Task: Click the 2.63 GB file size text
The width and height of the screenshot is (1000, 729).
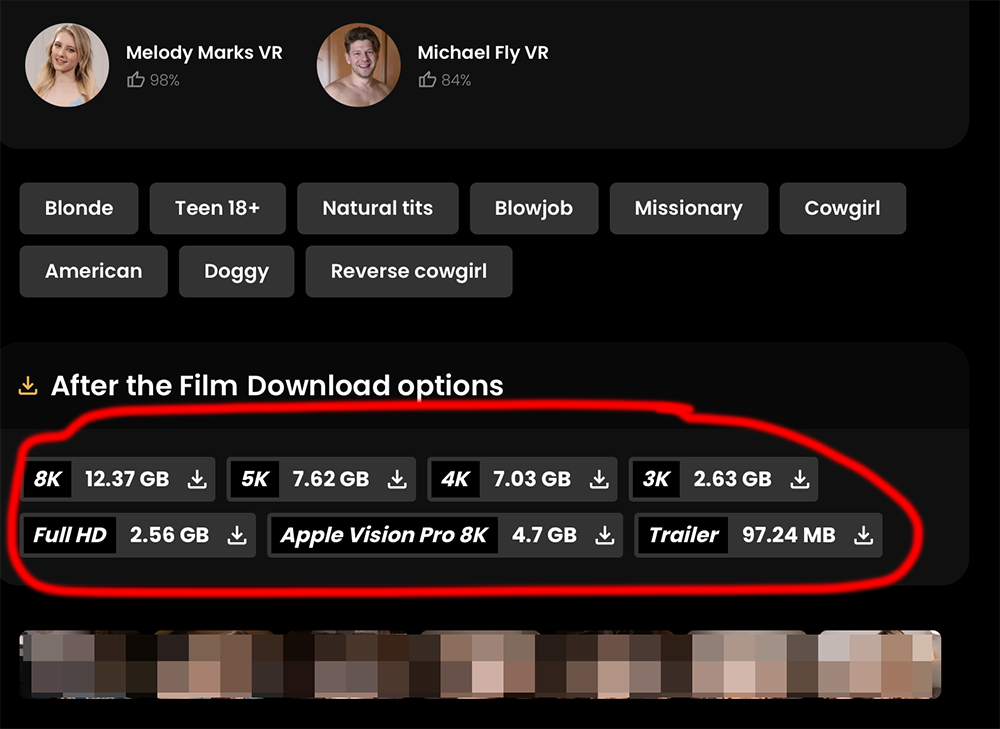Action: pyautogui.click(x=733, y=479)
